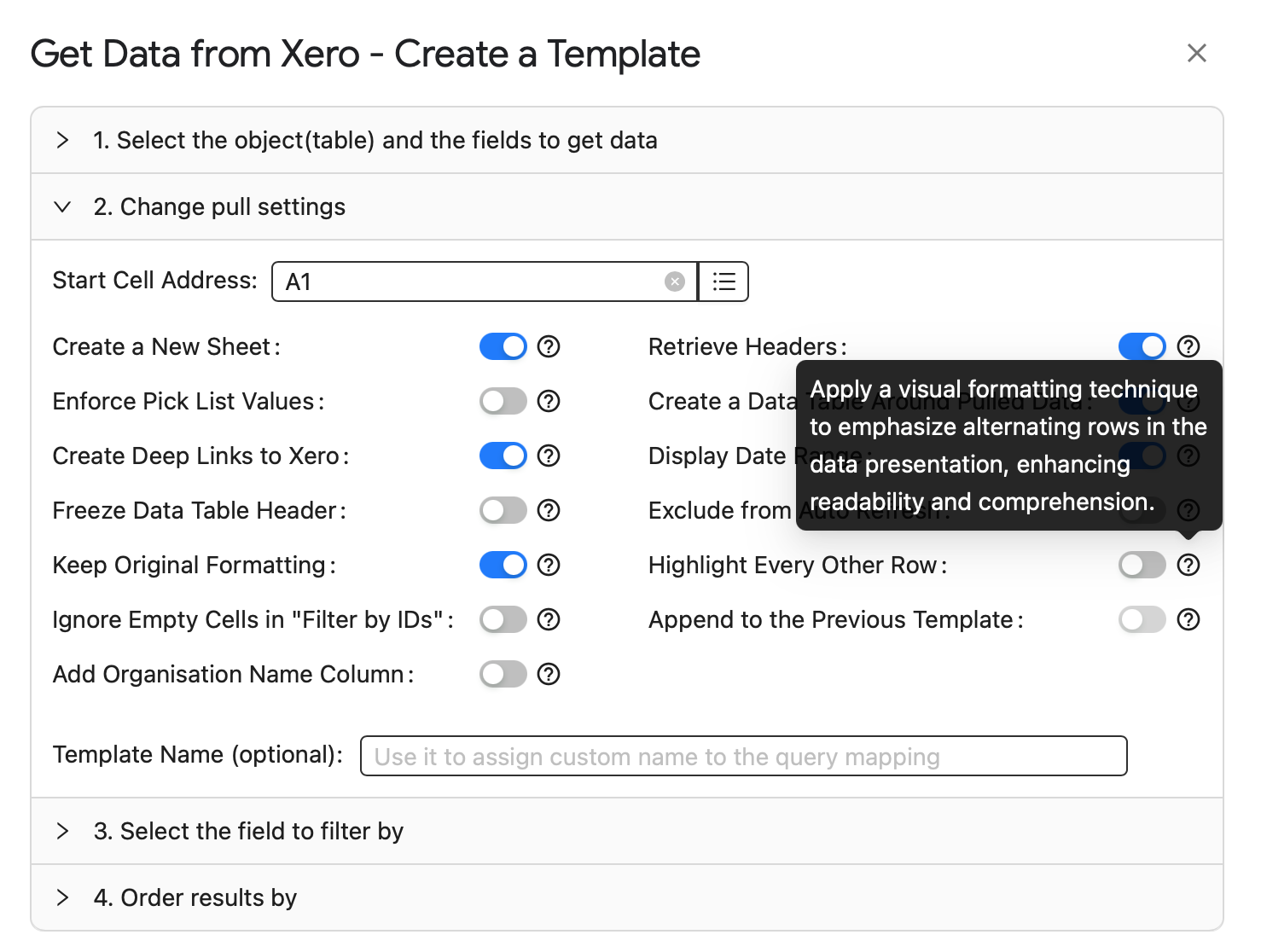The width and height of the screenshot is (1261, 952).
Task: Focus the Template Name optional field
Action: (744, 756)
